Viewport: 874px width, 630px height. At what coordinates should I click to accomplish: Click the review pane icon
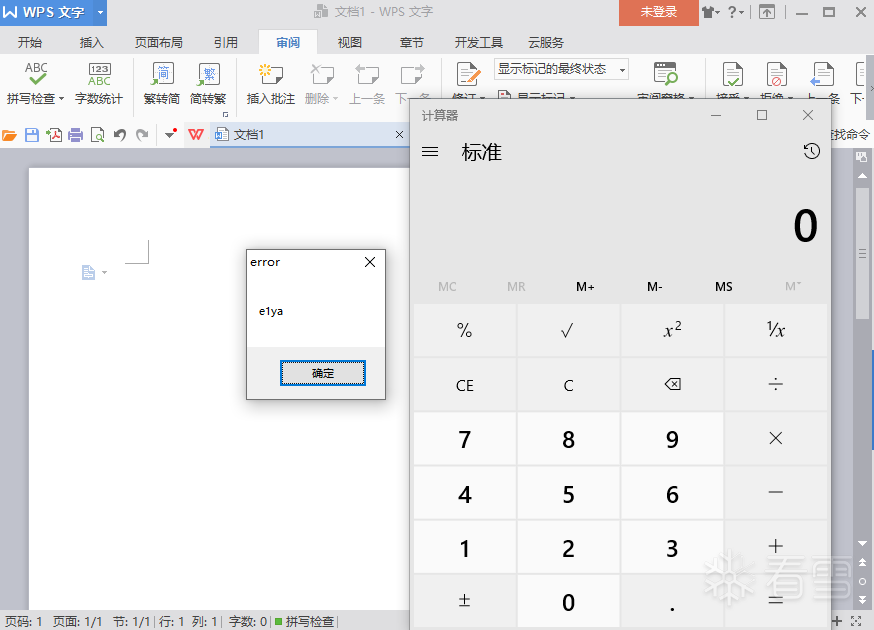click(665, 74)
